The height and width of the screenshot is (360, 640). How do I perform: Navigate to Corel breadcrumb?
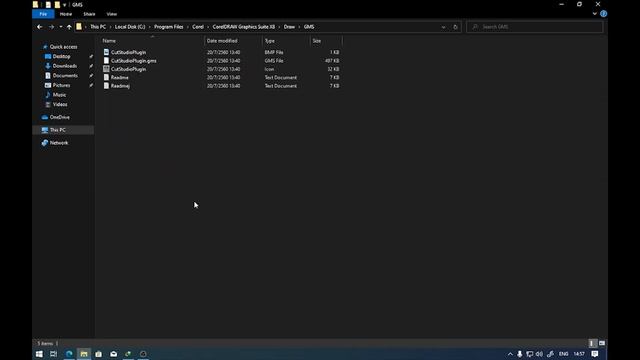pos(198,27)
